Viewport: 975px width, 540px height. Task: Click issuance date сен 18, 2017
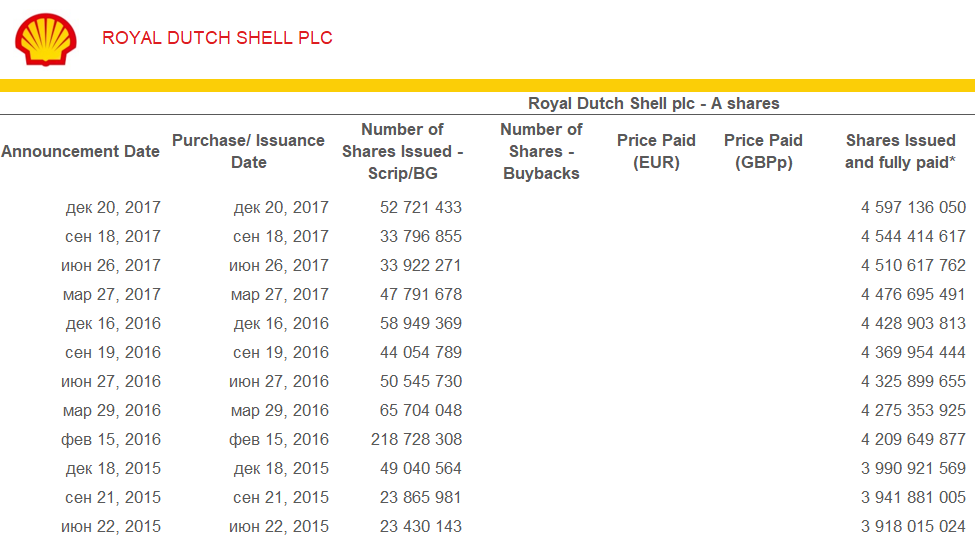pos(281,237)
